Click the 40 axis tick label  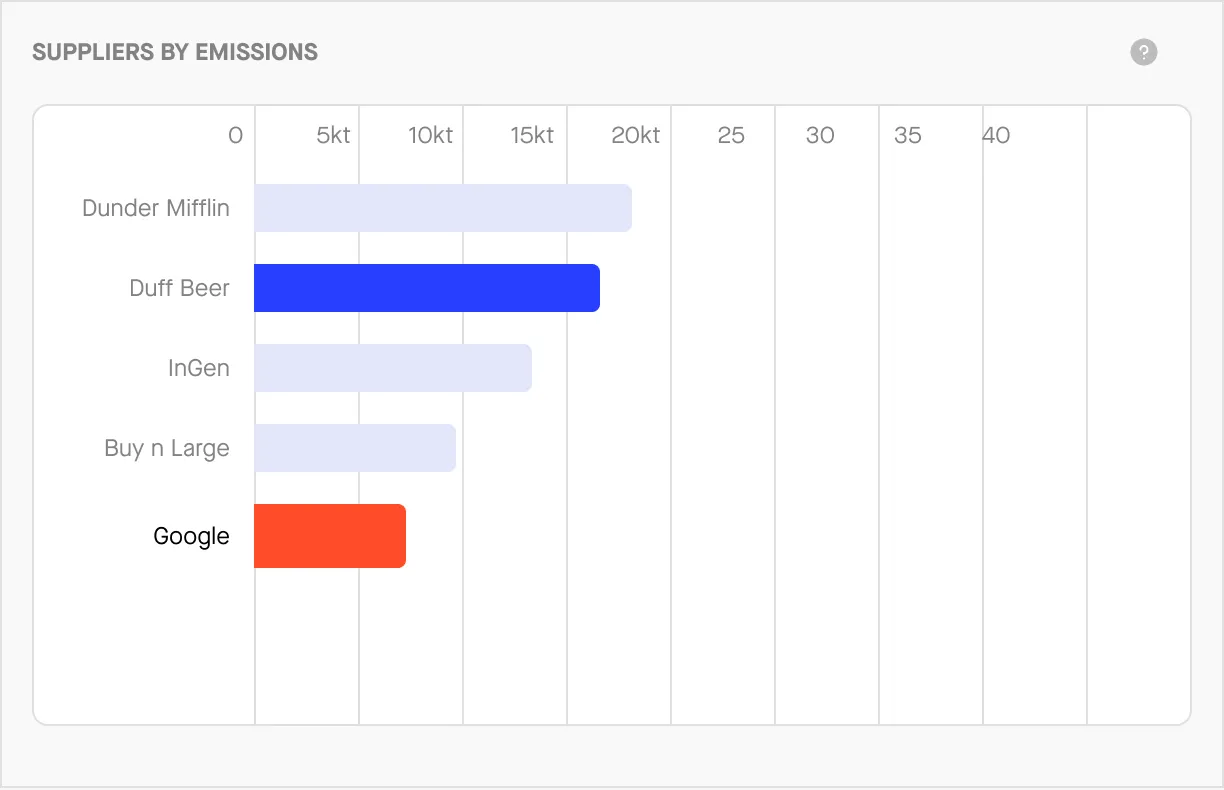coord(996,135)
